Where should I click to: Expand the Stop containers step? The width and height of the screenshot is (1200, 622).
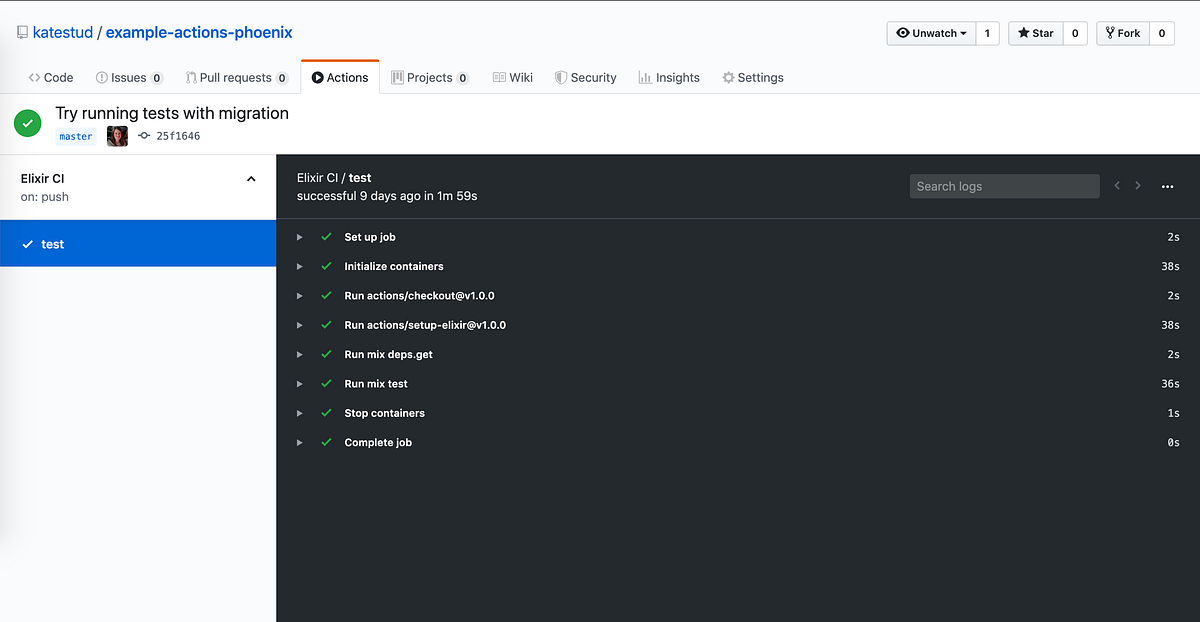click(298, 412)
